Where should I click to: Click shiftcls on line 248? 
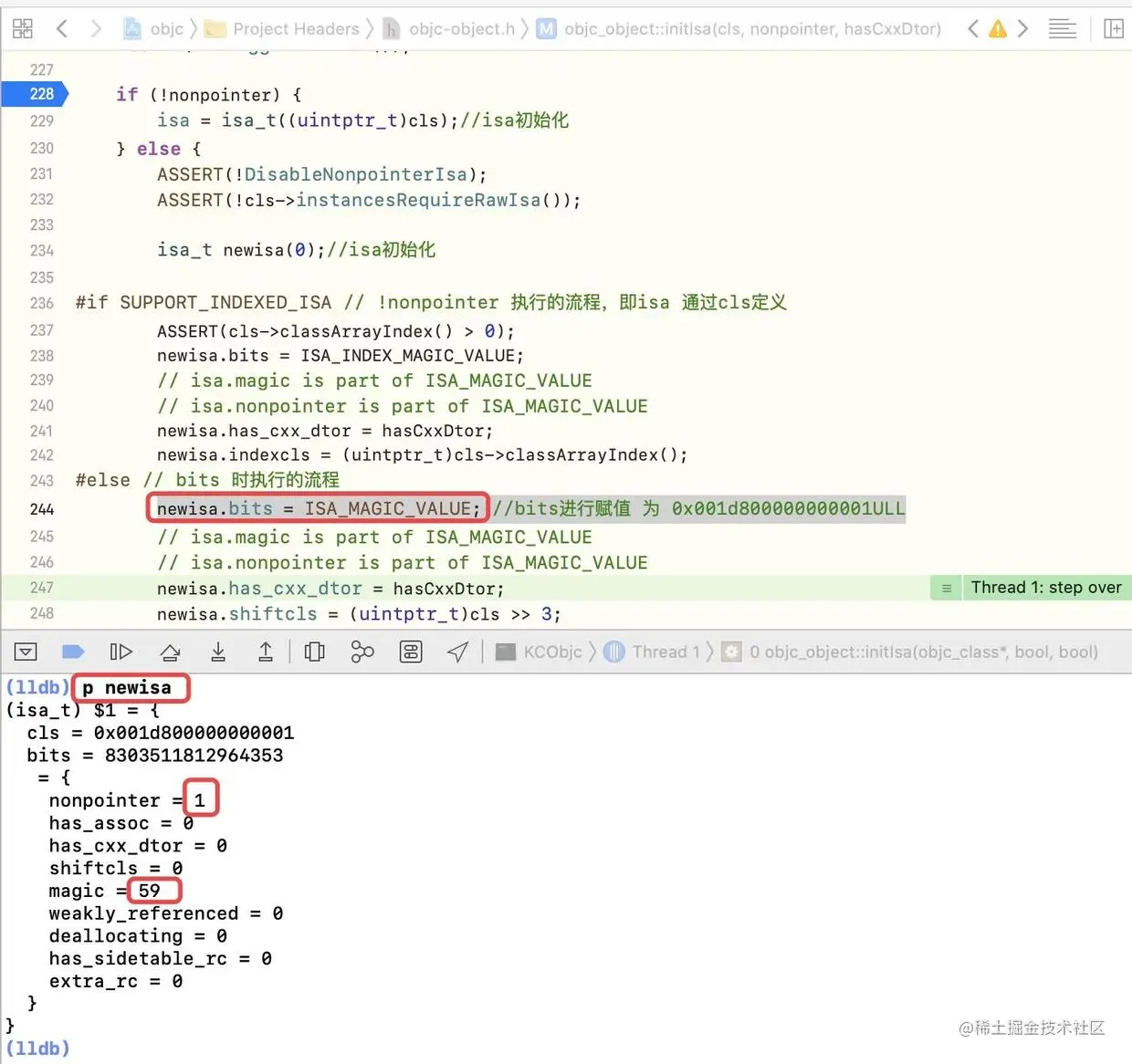coord(273,614)
